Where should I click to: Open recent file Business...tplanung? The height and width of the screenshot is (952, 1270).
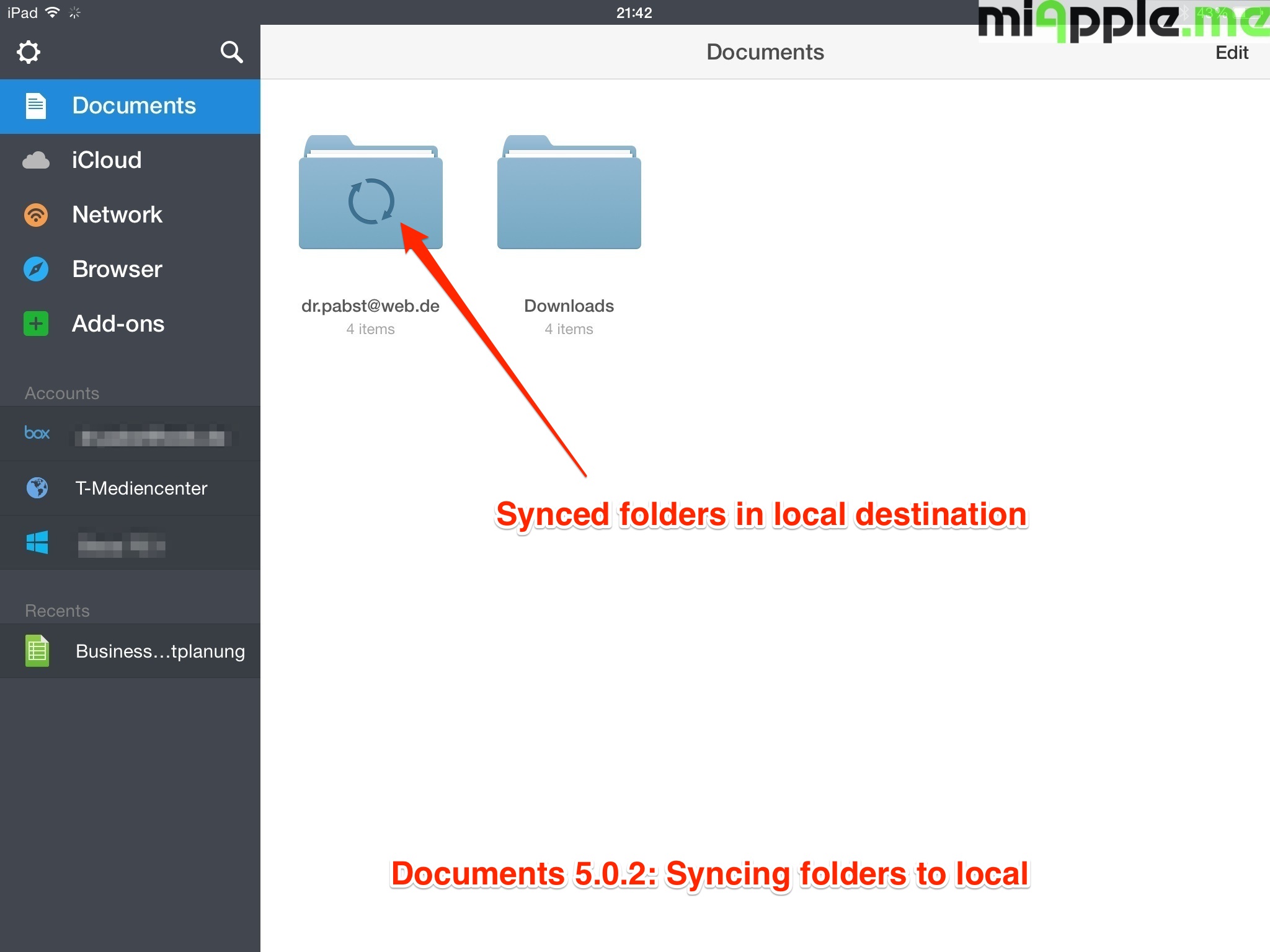[x=160, y=651]
